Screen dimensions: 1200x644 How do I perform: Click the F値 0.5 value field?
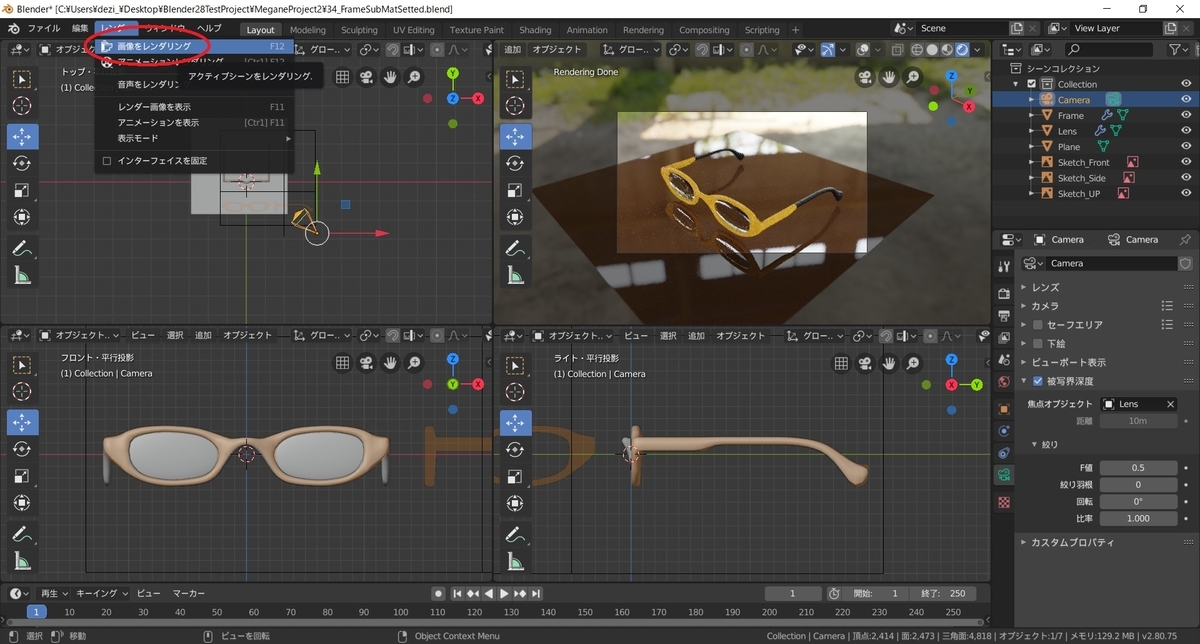[x=1138, y=468]
